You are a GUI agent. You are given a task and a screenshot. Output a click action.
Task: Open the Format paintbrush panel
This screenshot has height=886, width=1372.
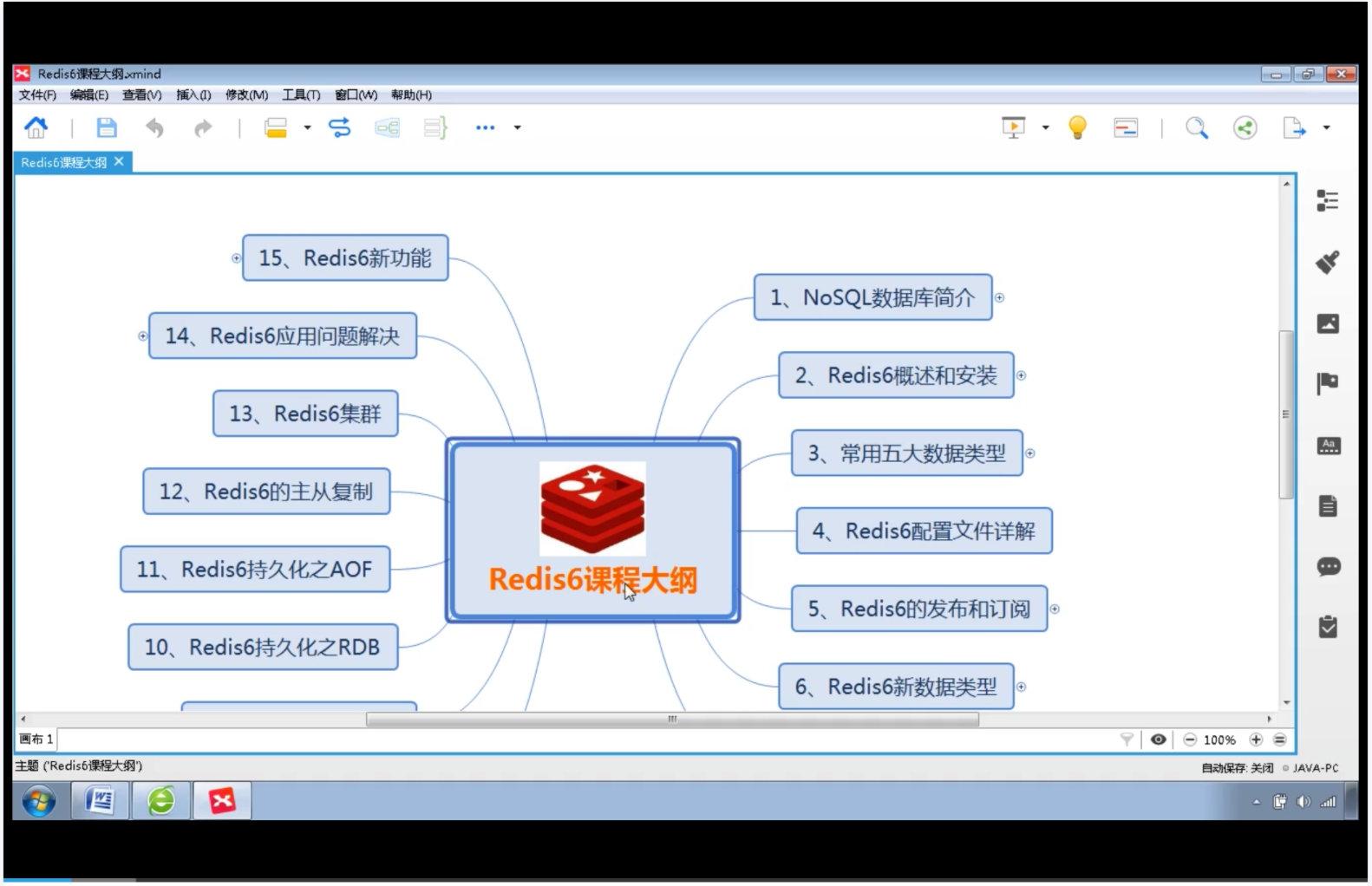[x=1328, y=262]
